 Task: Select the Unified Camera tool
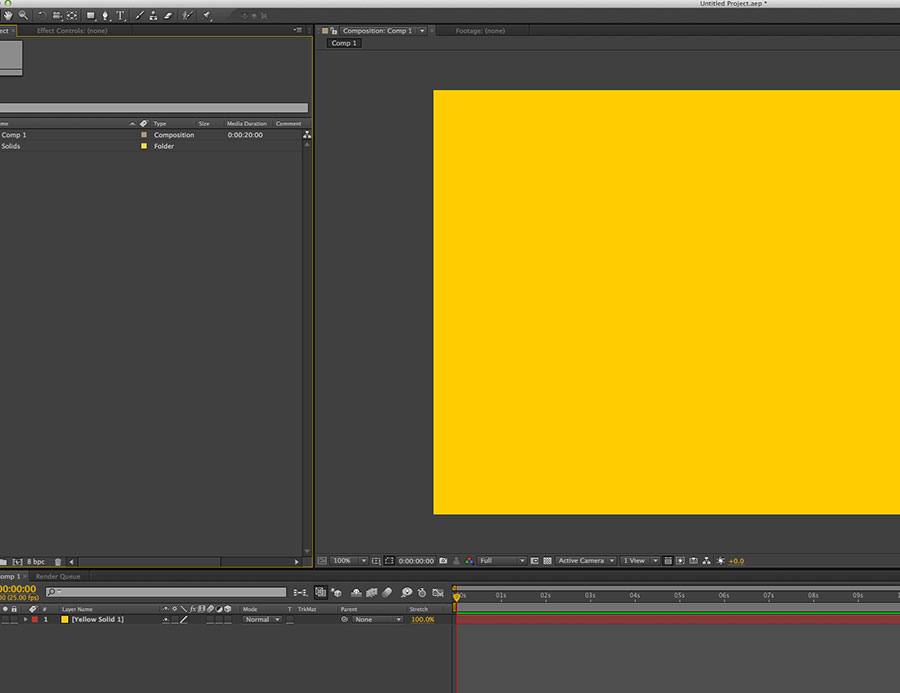57,16
